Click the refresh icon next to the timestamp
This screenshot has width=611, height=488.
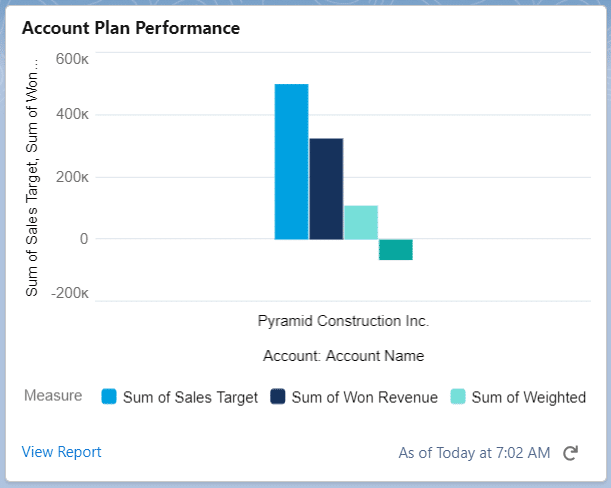coord(571,453)
